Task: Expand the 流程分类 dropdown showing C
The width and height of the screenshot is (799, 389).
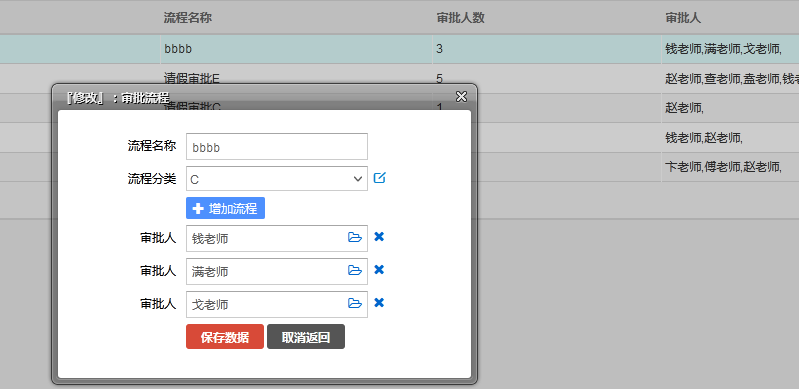Action: pos(277,179)
